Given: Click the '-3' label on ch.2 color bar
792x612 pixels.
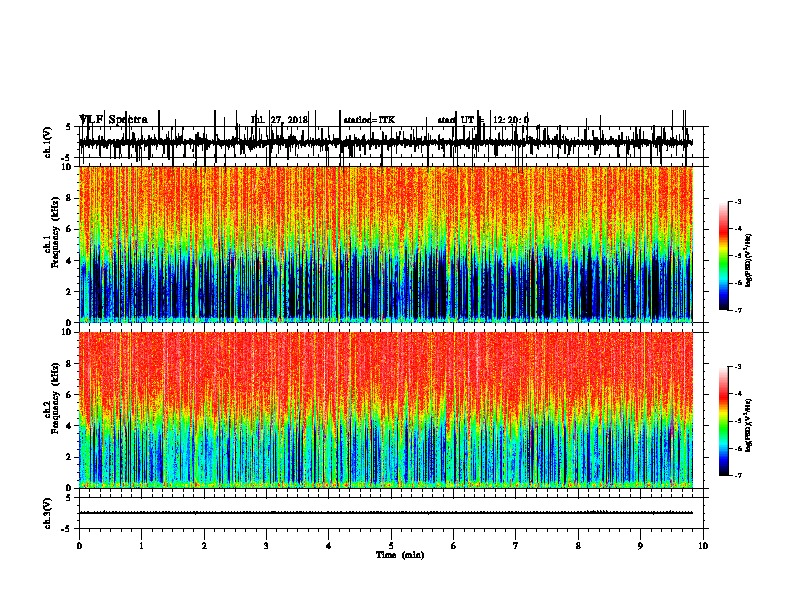Looking at the screenshot, I should tap(737, 367).
